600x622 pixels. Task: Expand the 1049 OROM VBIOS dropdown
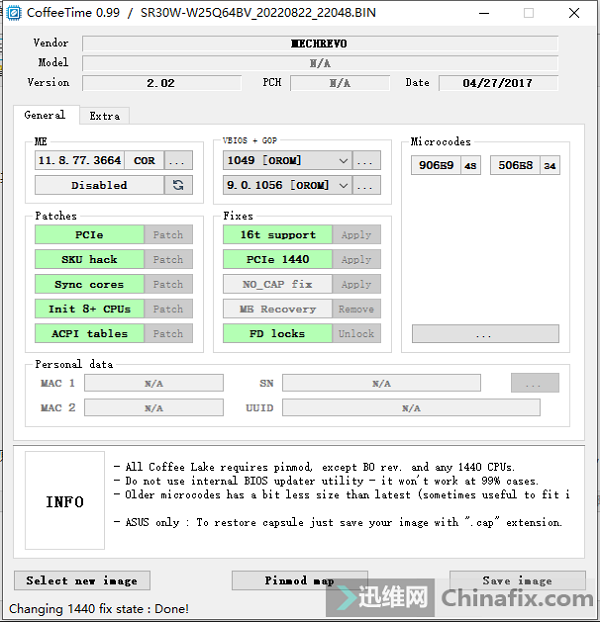tap(343, 160)
